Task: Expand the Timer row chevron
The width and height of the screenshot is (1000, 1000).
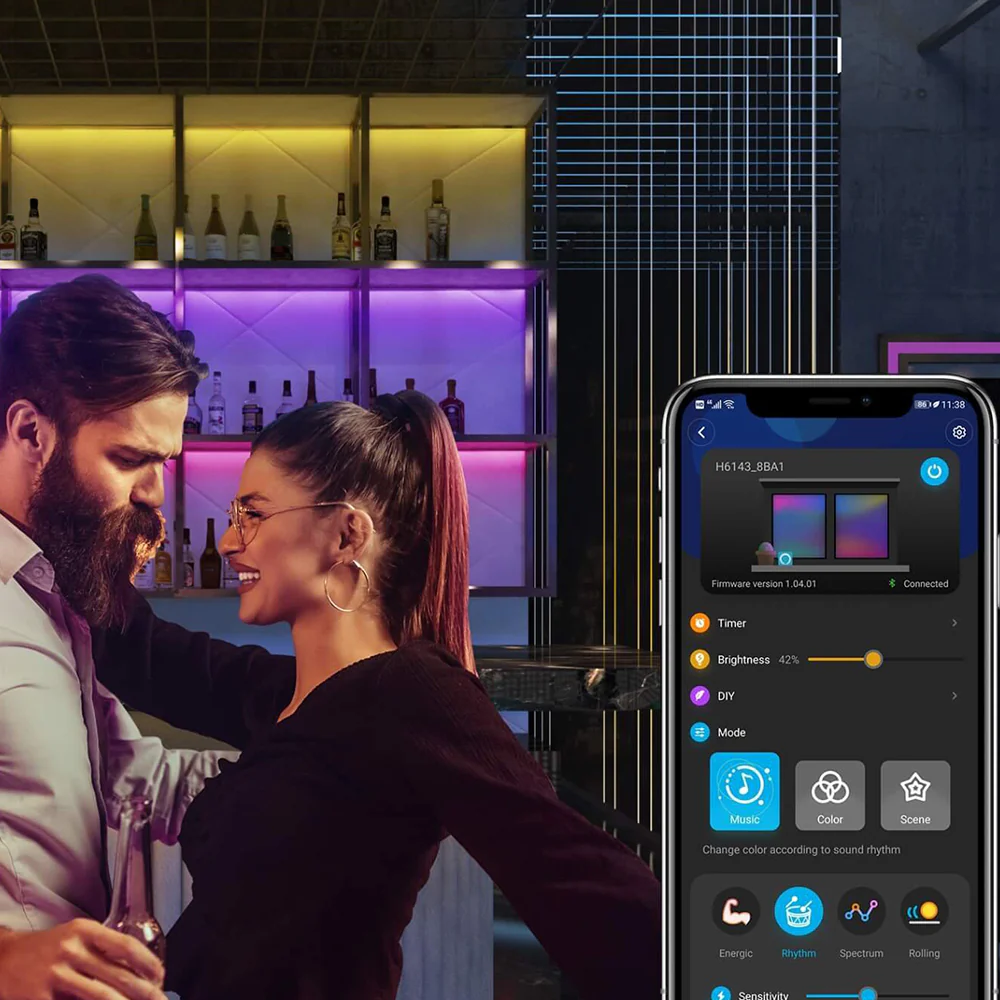Action: 954,623
